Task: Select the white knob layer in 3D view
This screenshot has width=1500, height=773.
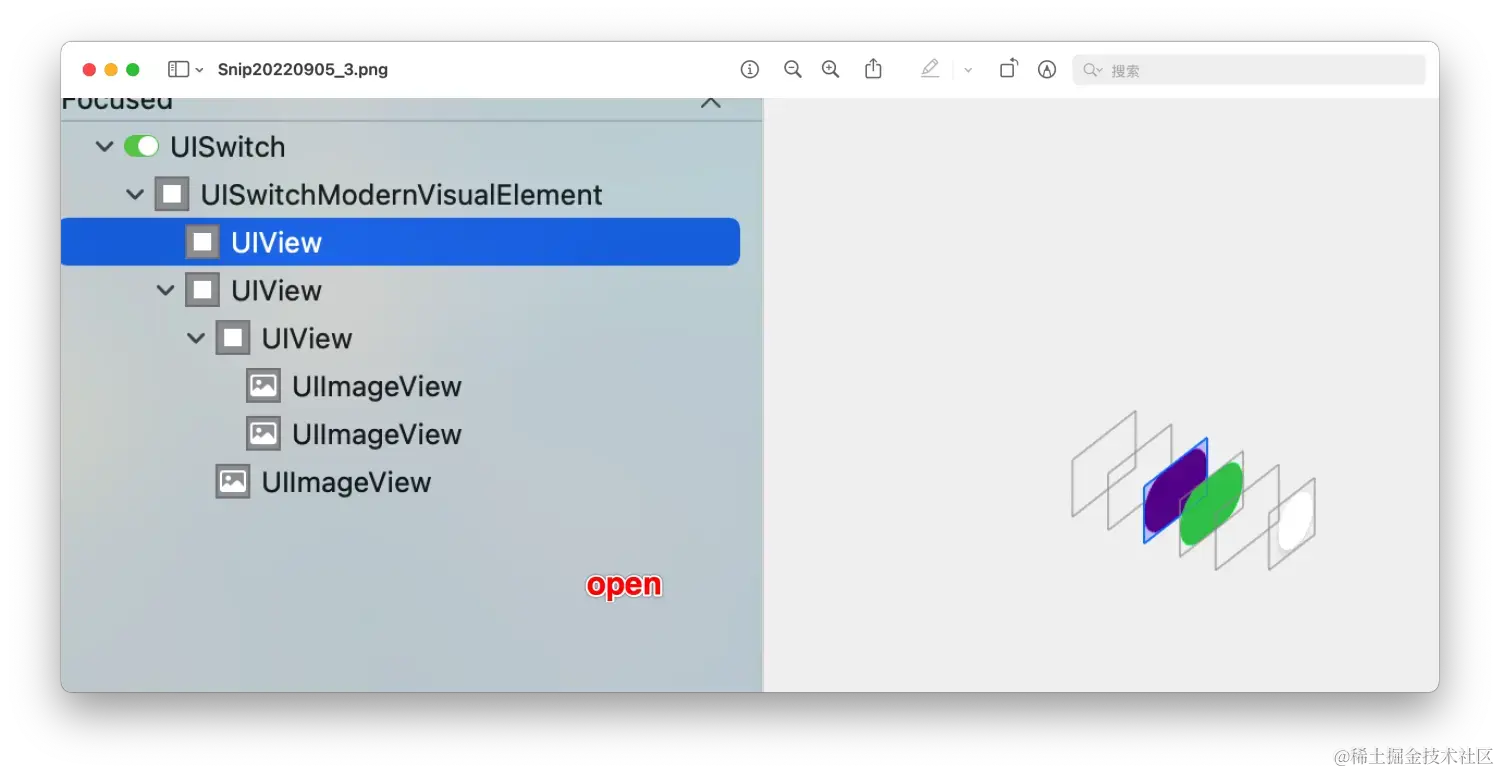Action: tap(1294, 520)
